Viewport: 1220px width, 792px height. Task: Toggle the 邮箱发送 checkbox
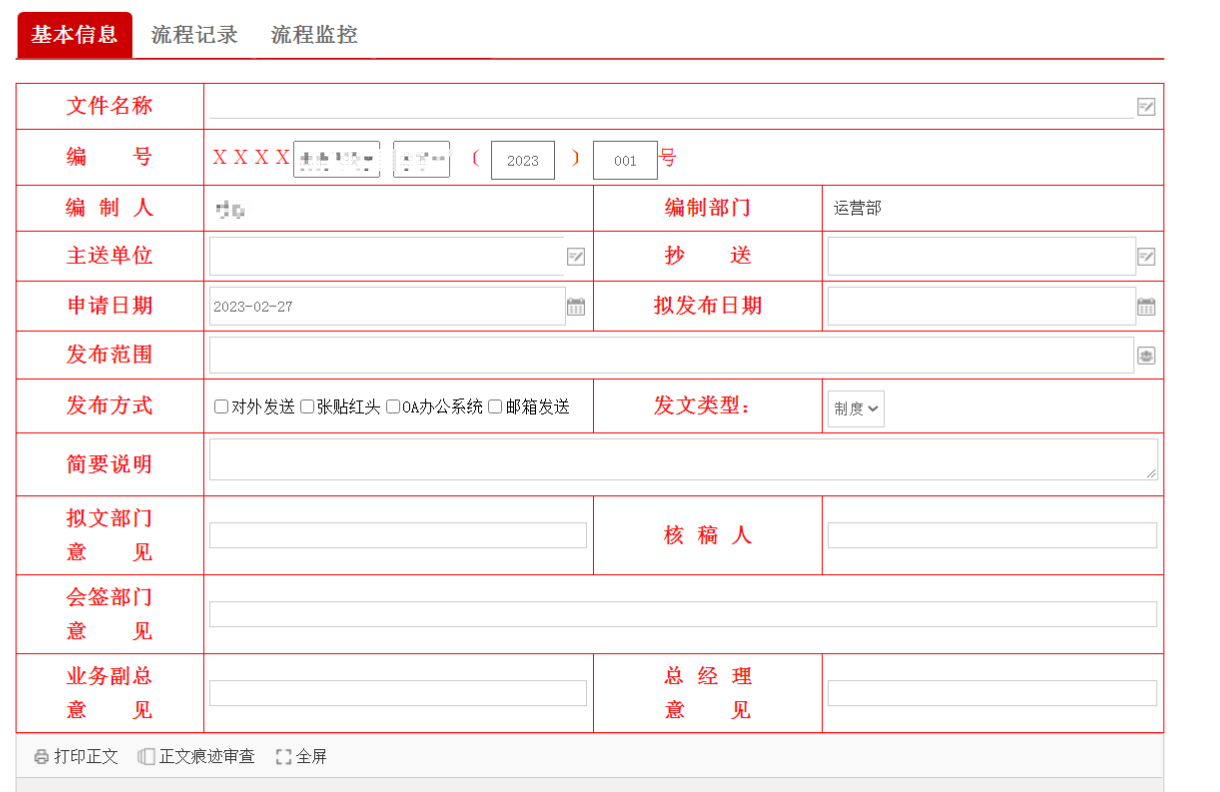pos(495,407)
